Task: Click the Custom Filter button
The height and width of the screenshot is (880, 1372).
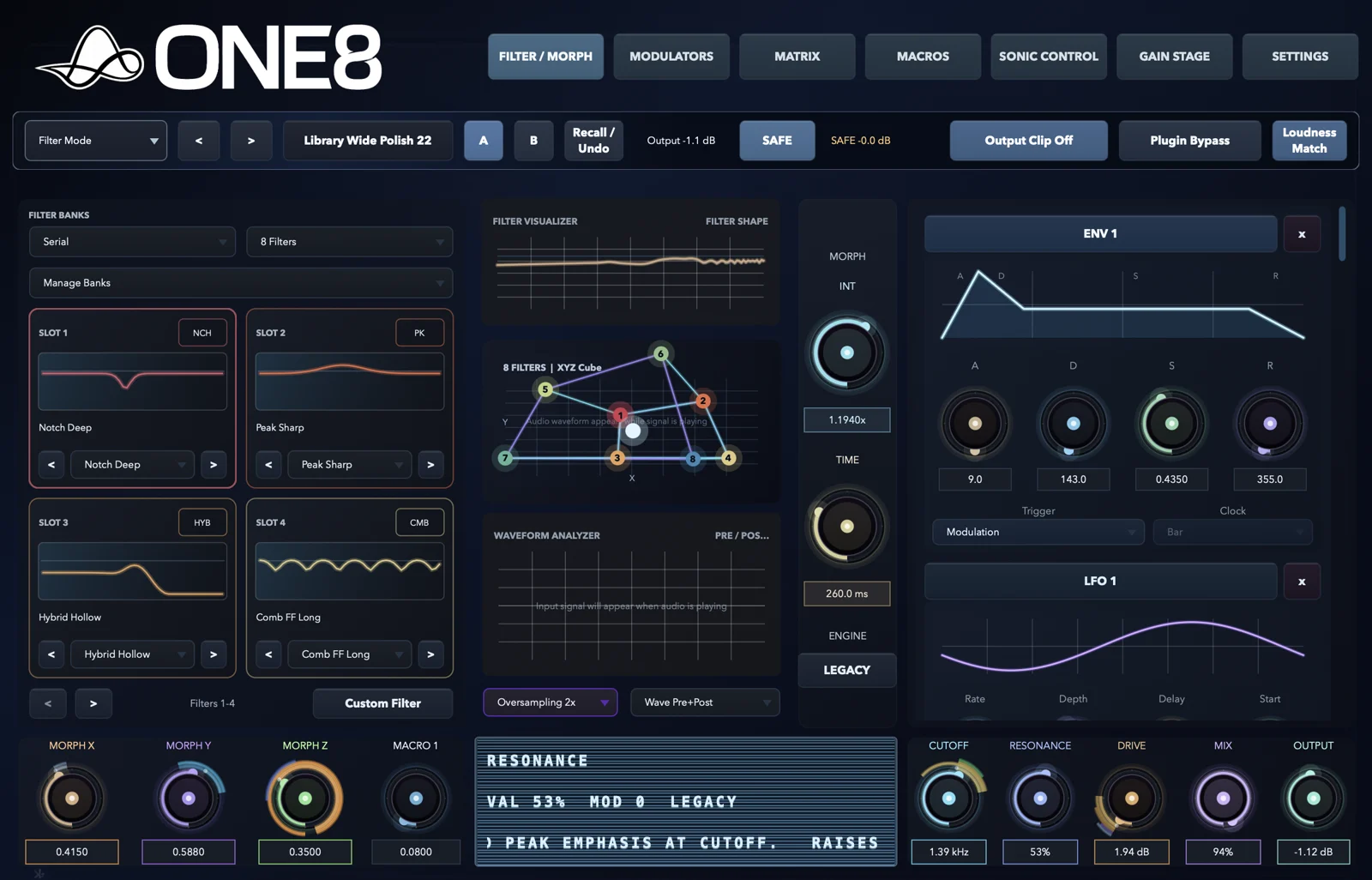Action: pos(382,703)
